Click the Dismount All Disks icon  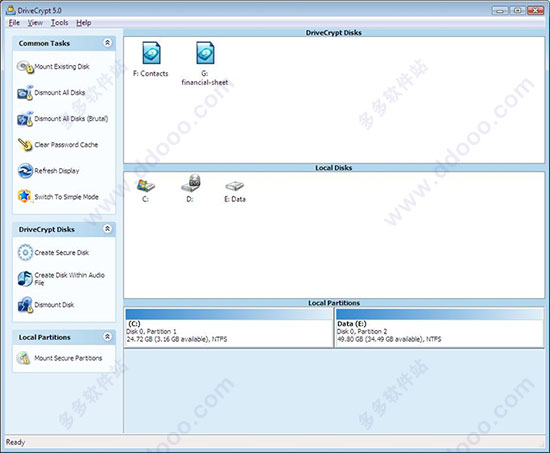[x=25, y=93]
